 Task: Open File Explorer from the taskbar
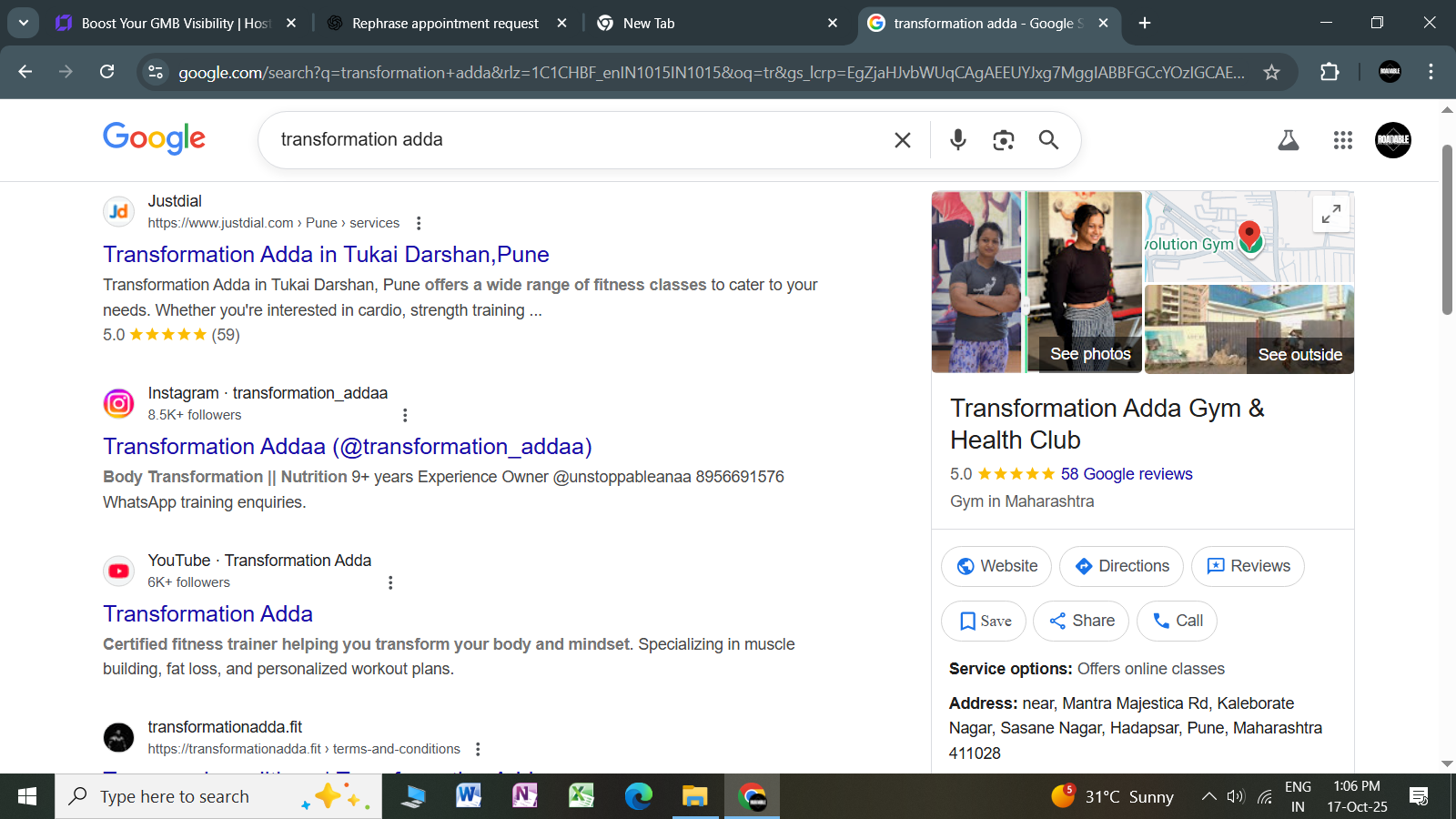tap(694, 796)
